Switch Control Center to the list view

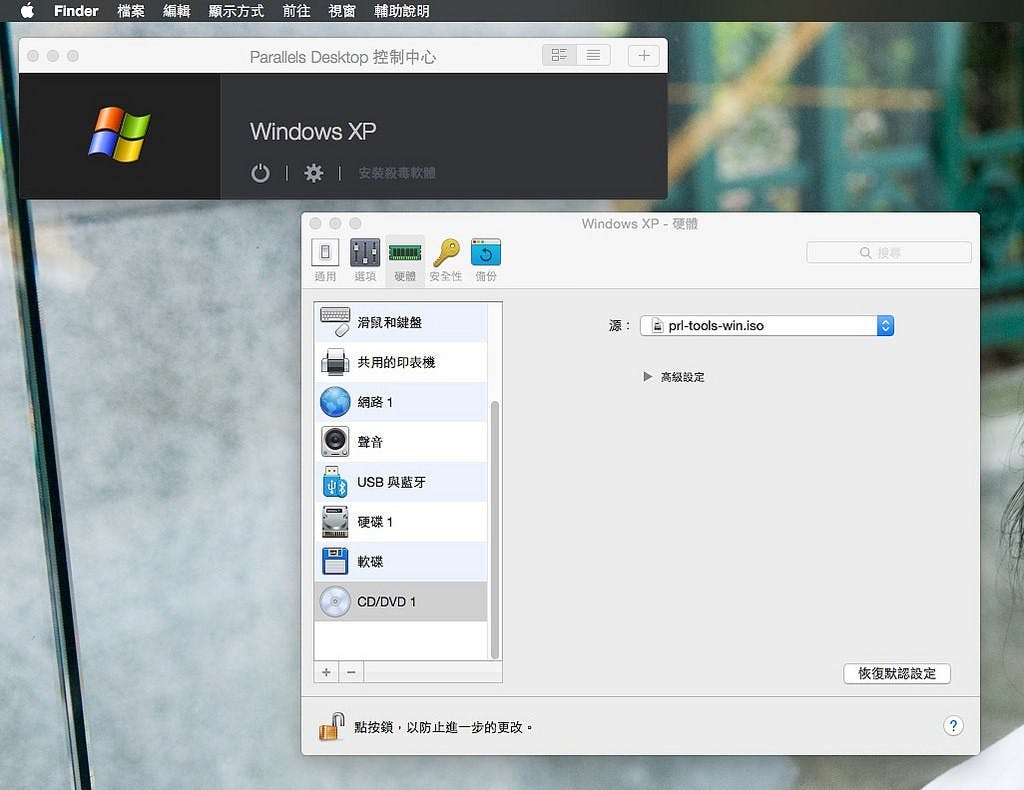pyautogui.click(x=593, y=56)
